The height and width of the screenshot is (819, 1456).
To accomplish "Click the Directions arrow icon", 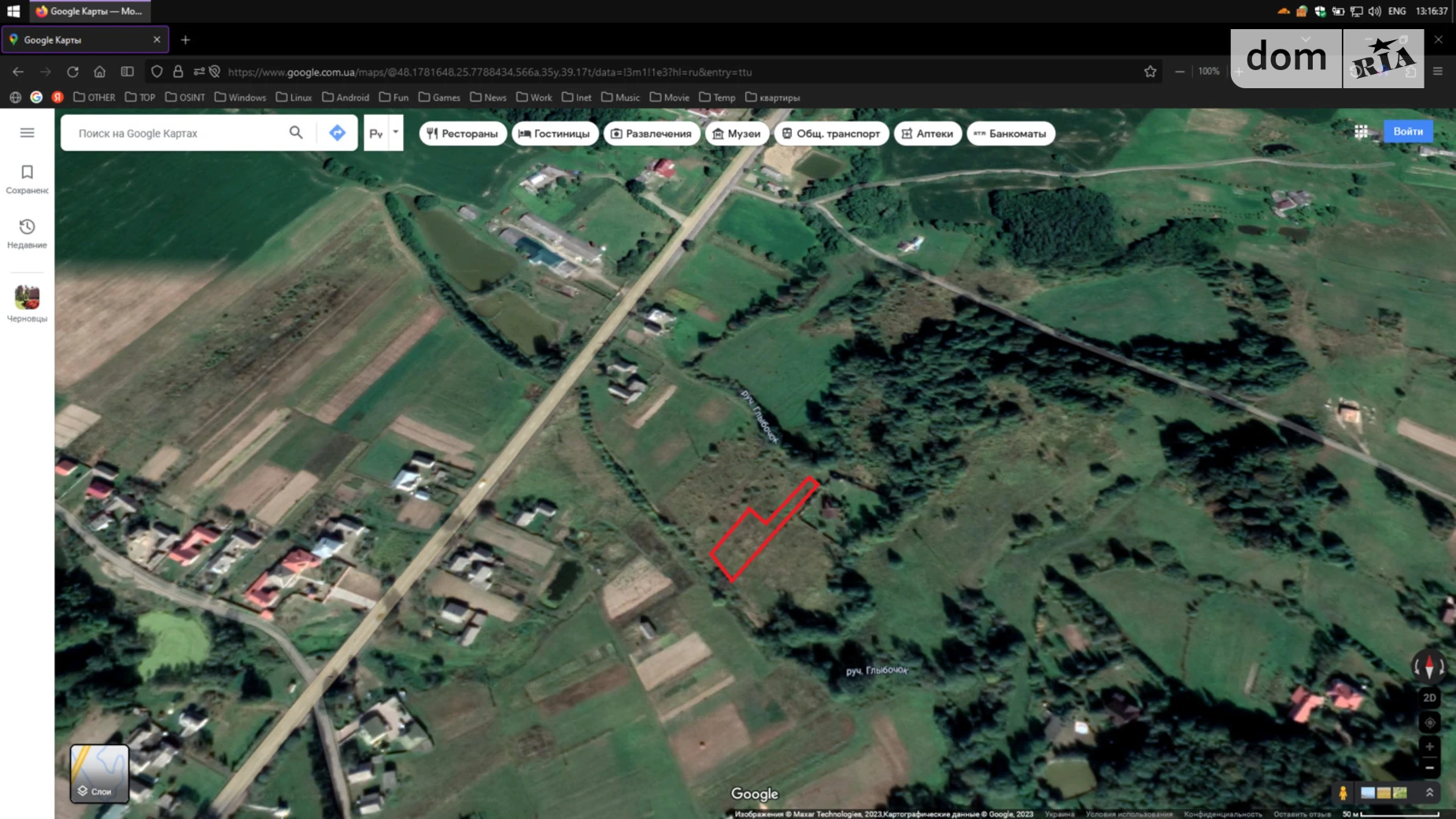I will click(337, 133).
